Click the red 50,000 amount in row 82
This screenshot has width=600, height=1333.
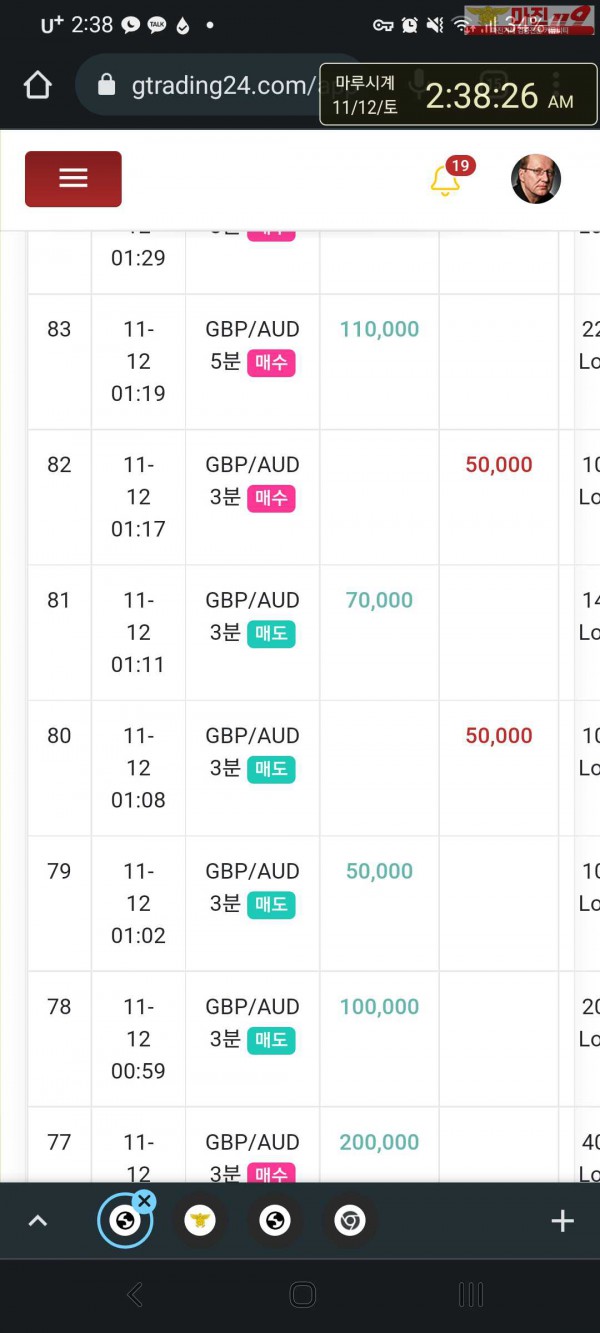(499, 464)
